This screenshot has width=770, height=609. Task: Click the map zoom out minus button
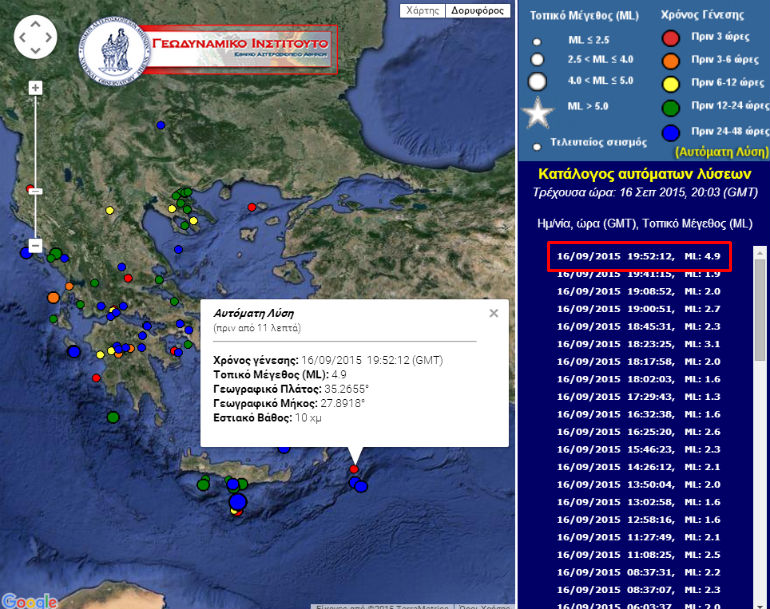tap(35, 245)
